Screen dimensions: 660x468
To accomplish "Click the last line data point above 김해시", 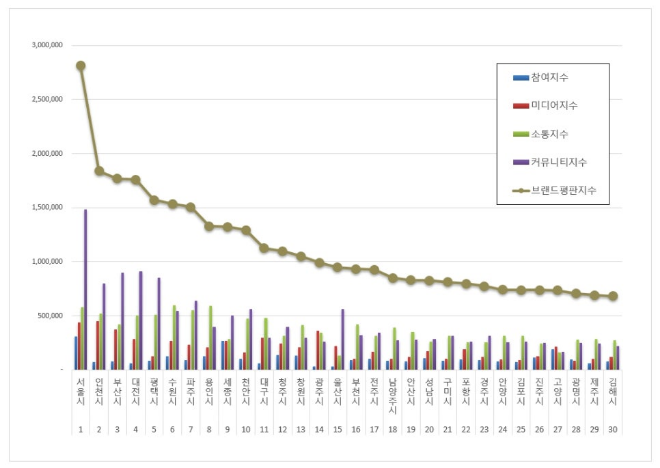I will pyautogui.click(x=612, y=296).
